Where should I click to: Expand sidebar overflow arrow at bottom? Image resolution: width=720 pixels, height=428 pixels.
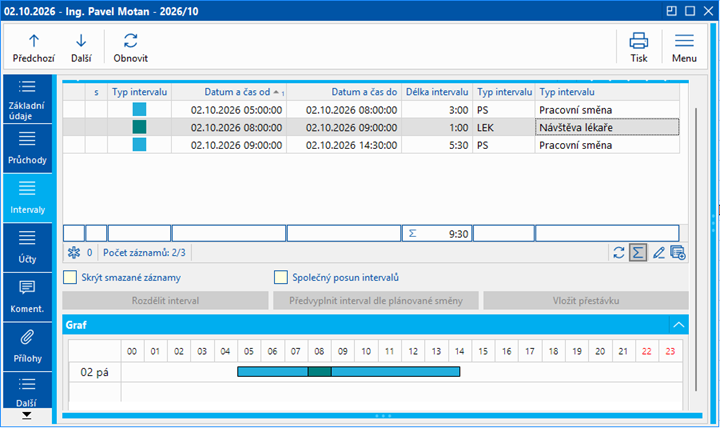(x=27, y=416)
